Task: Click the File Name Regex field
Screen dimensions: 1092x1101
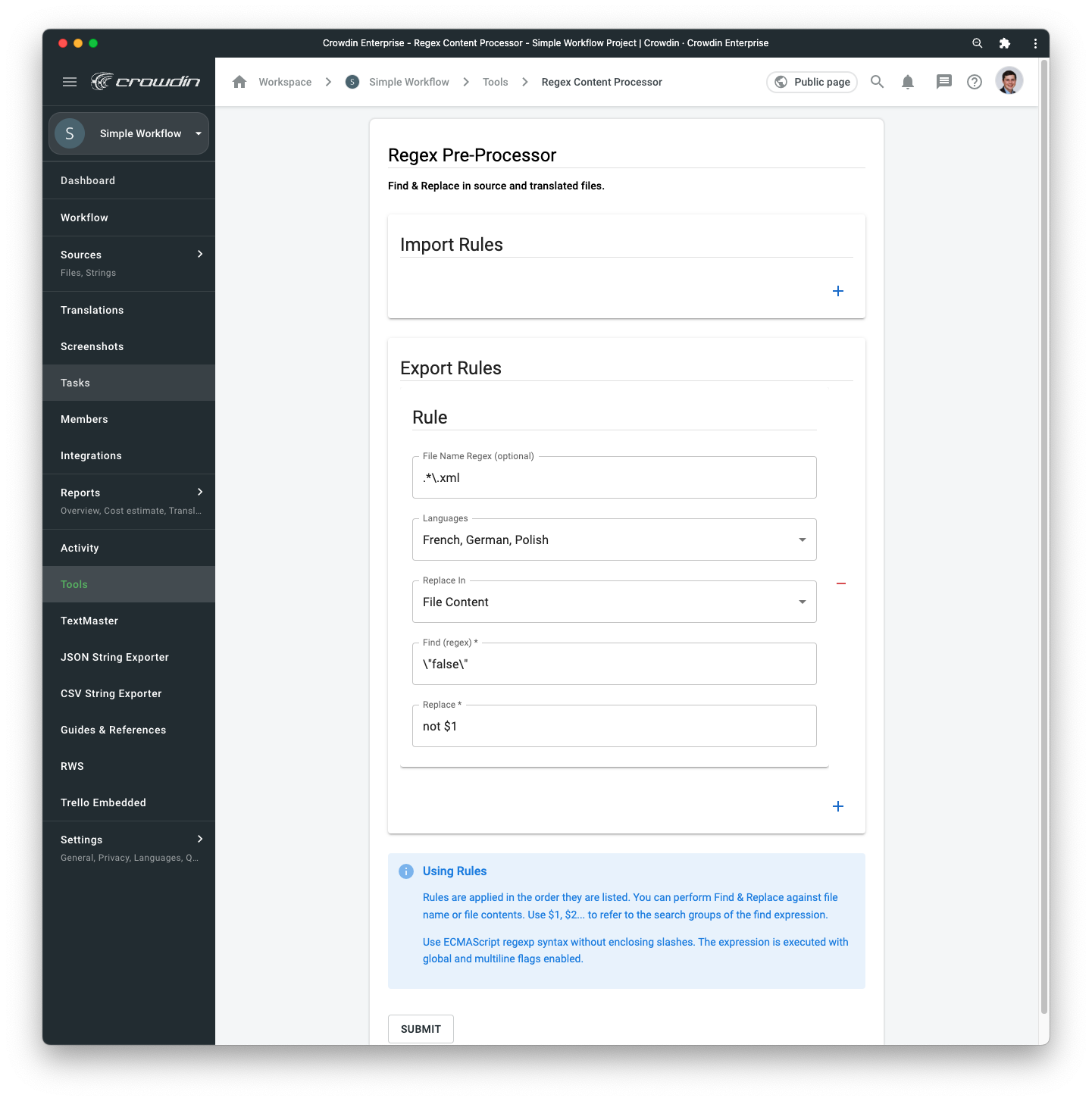Action: coord(615,477)
